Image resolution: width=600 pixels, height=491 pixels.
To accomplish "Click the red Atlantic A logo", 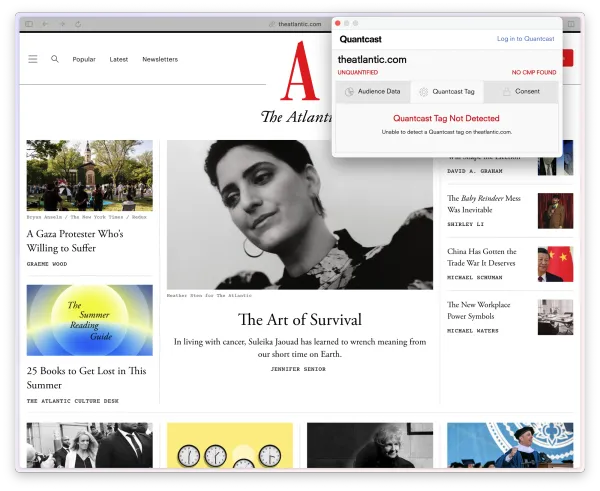I will pos(300,71).
